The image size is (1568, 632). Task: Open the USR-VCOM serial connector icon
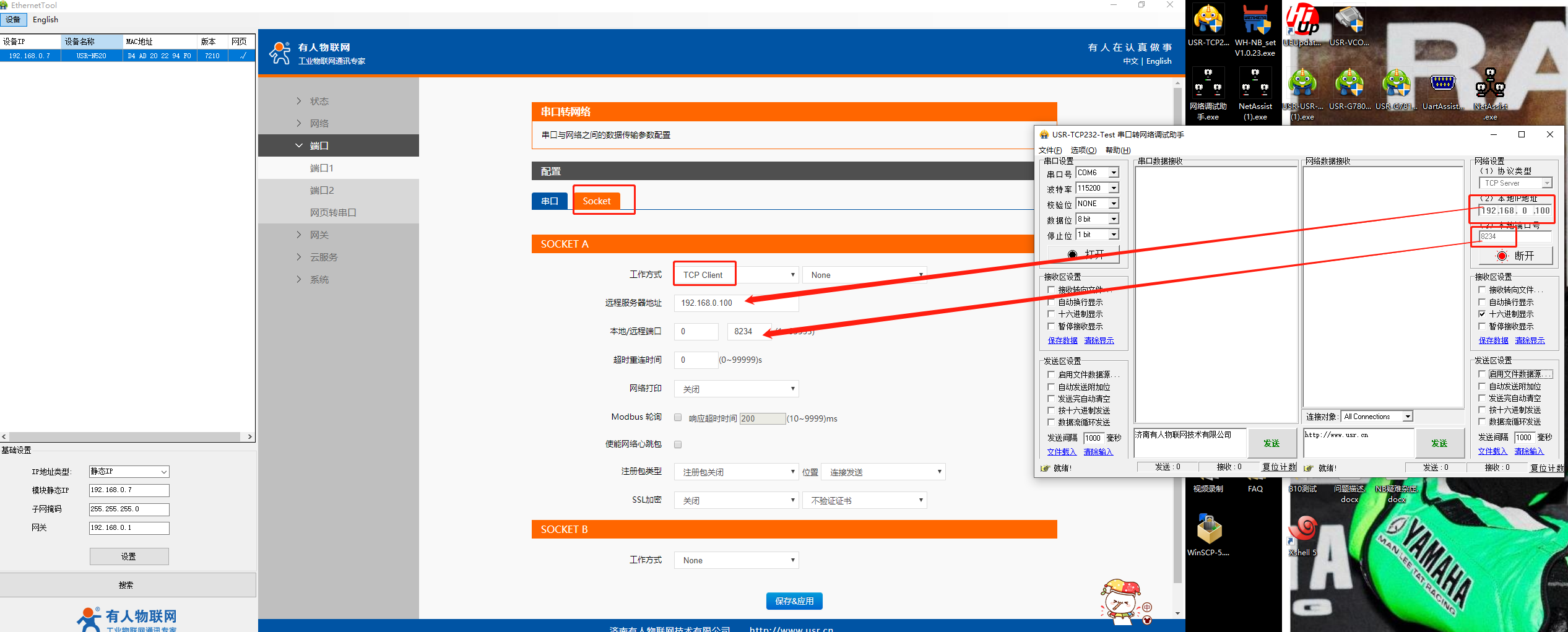pos(1349,22)
